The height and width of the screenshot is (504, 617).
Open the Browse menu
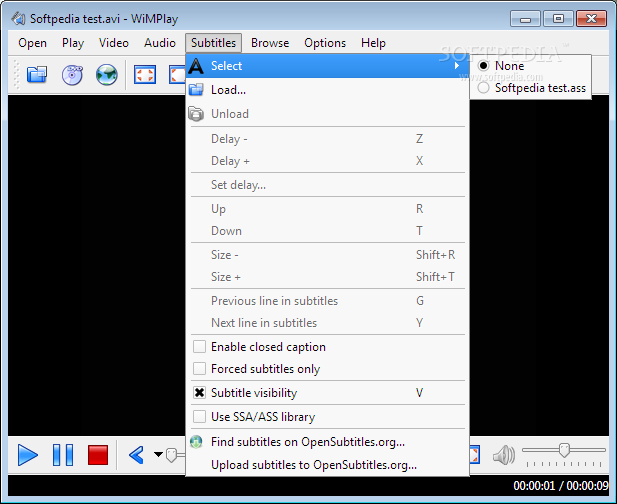click(x=270, y=43)
